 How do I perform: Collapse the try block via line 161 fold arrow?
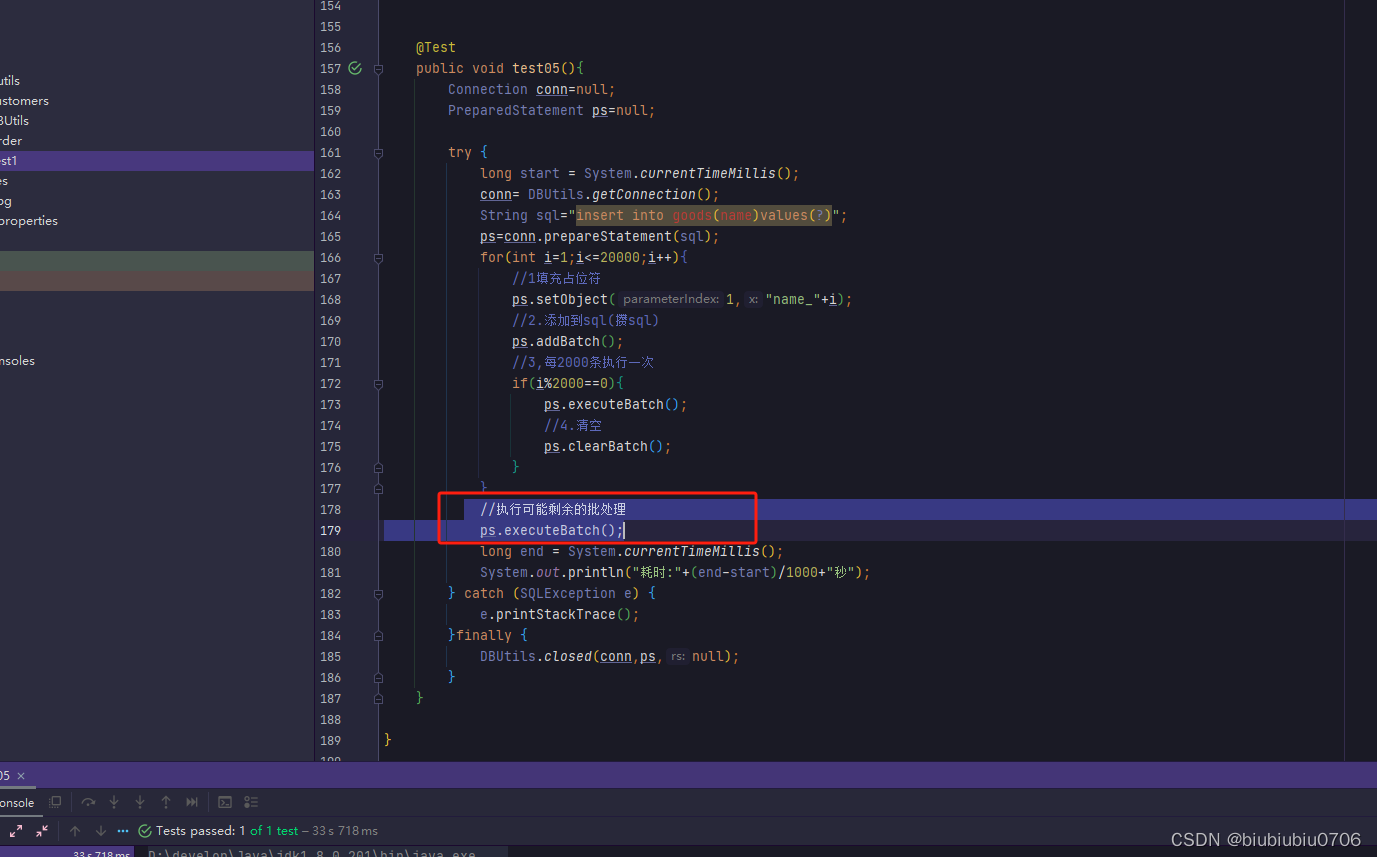coord(378,152)
